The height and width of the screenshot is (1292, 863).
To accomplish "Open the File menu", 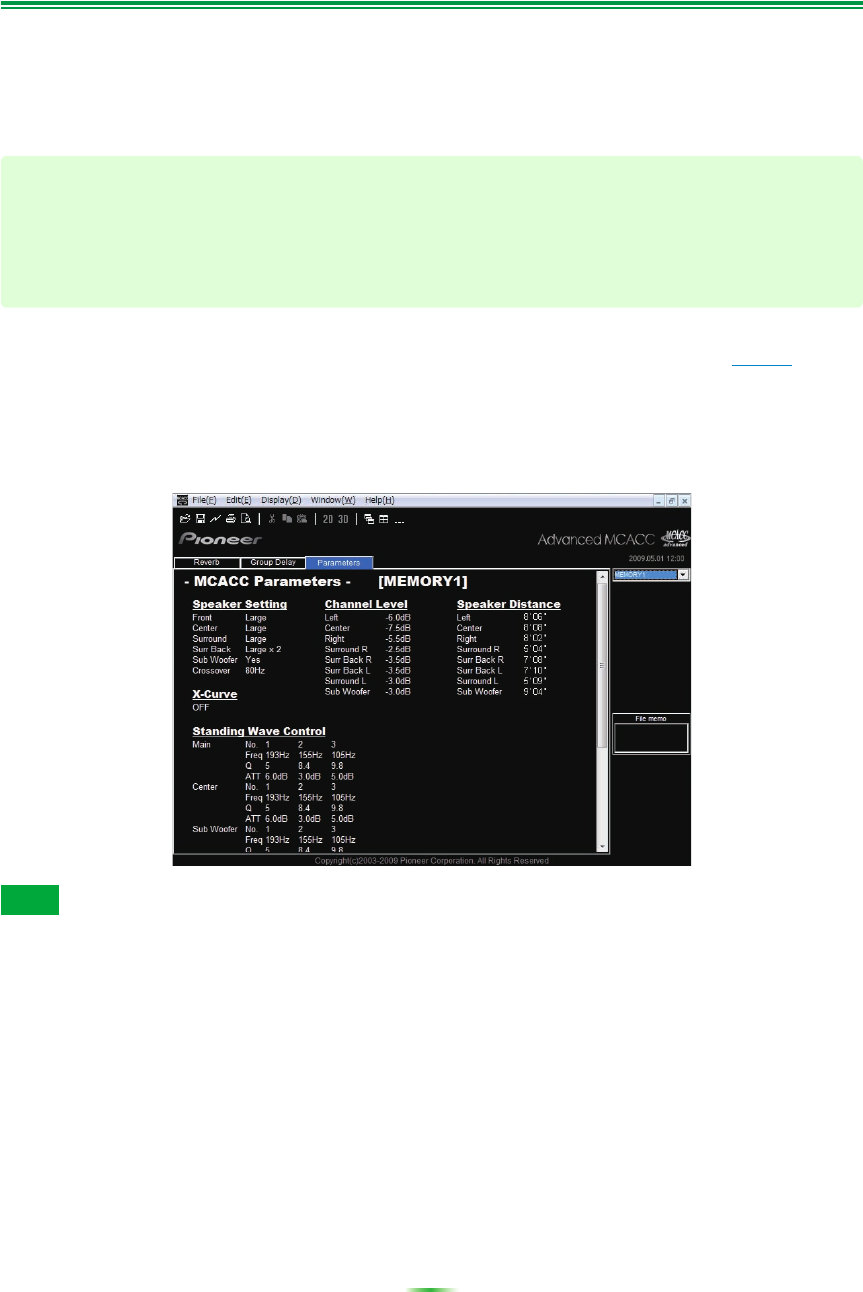I will [x=204, y=500].
